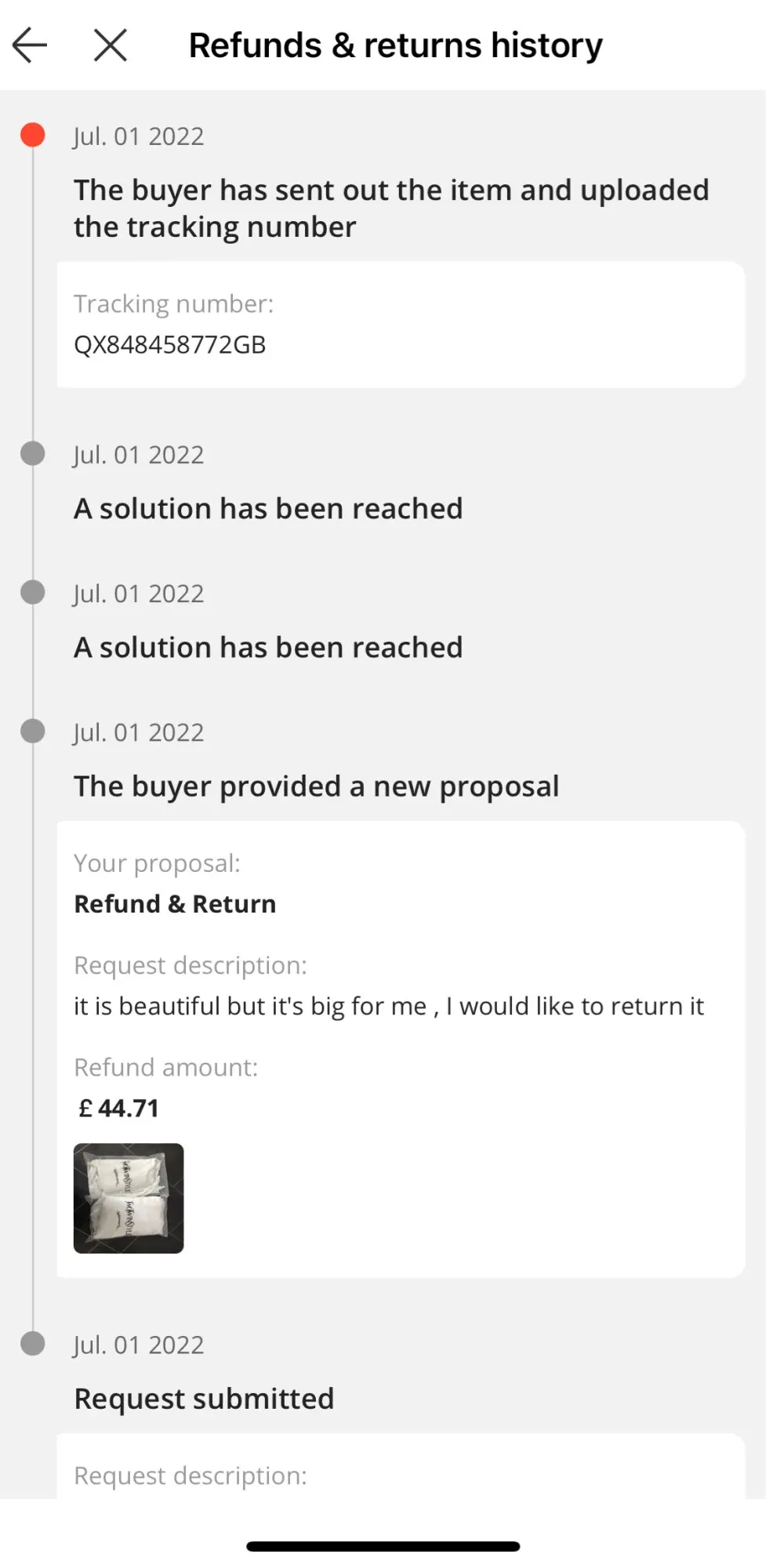Tap the iOS home indicator bar
Image resolution: width=766 pixels, height=1568 pixels.
tap(383, 1546)
